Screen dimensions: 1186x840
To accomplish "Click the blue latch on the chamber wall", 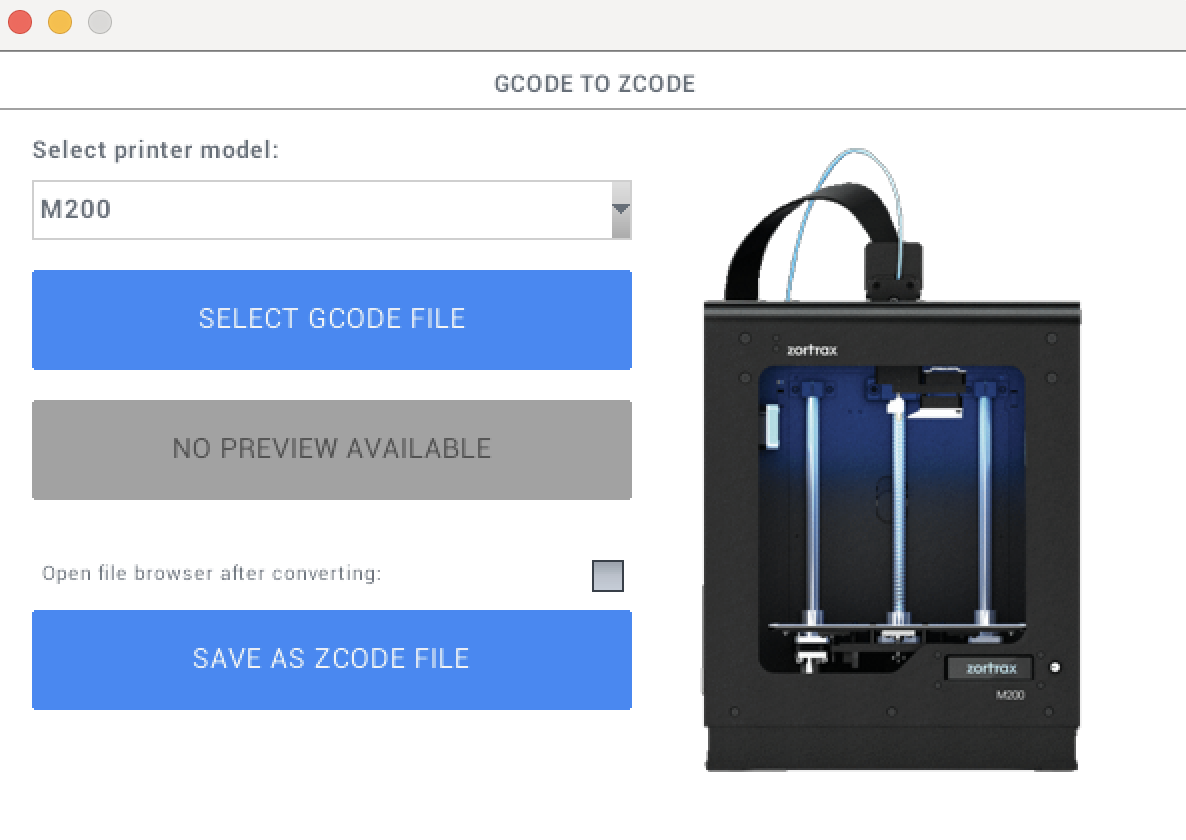I will click(x=770, y=428).
